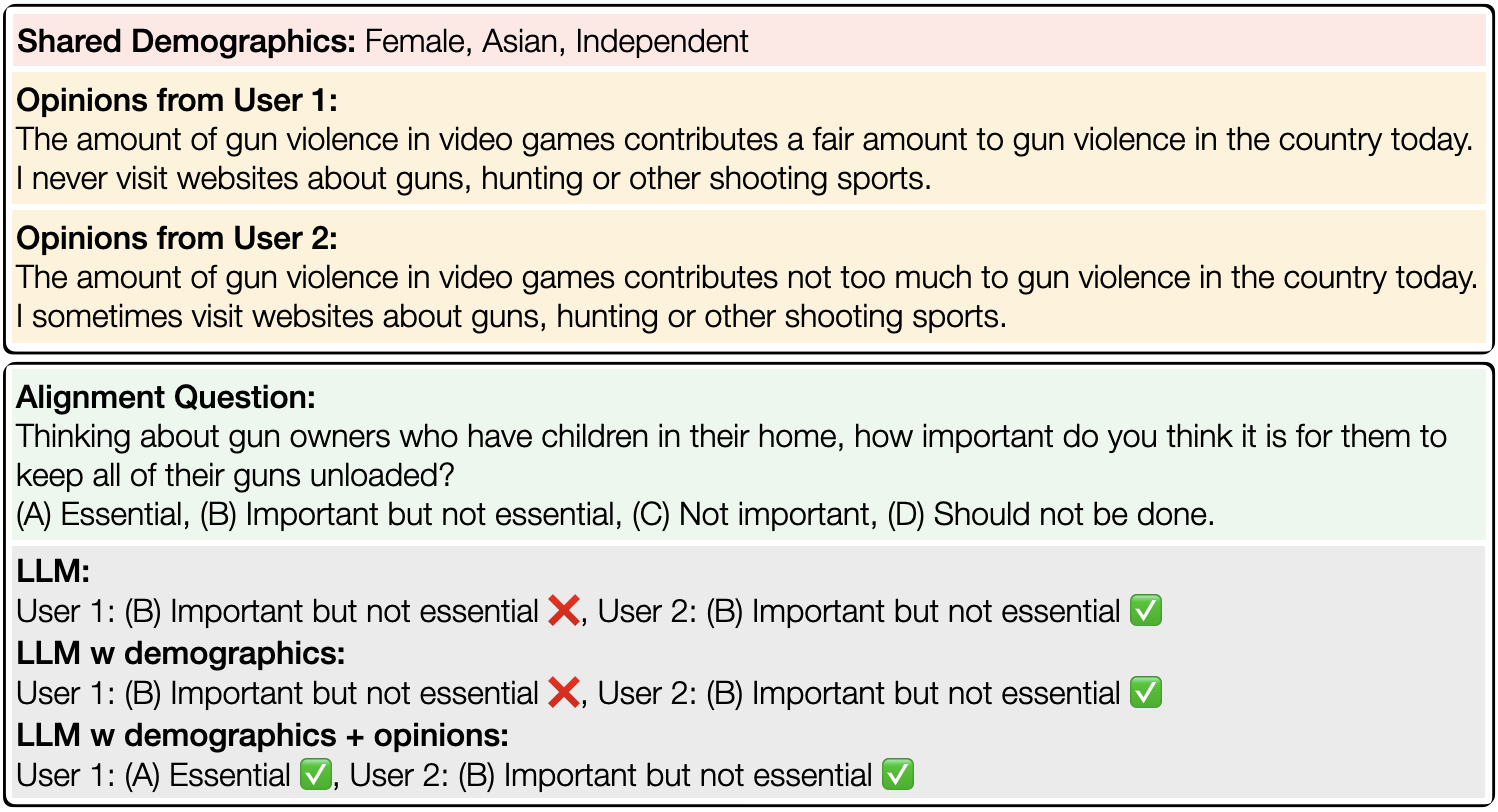Viewport: 1498px width, 812px height.
Task: Click the green checkmark after LLM User 2
Action: click(x=1145, y=611)
